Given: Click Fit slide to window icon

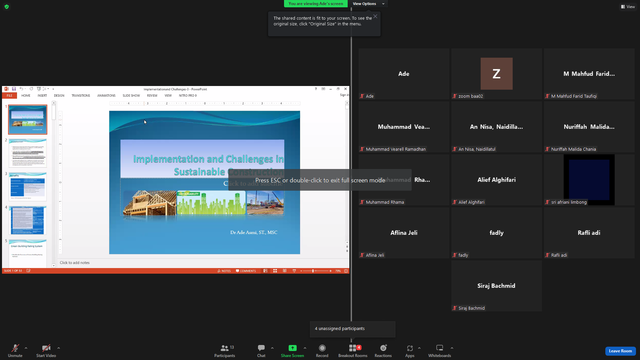Looking at the screenshot, I should [x=346, y=271].
